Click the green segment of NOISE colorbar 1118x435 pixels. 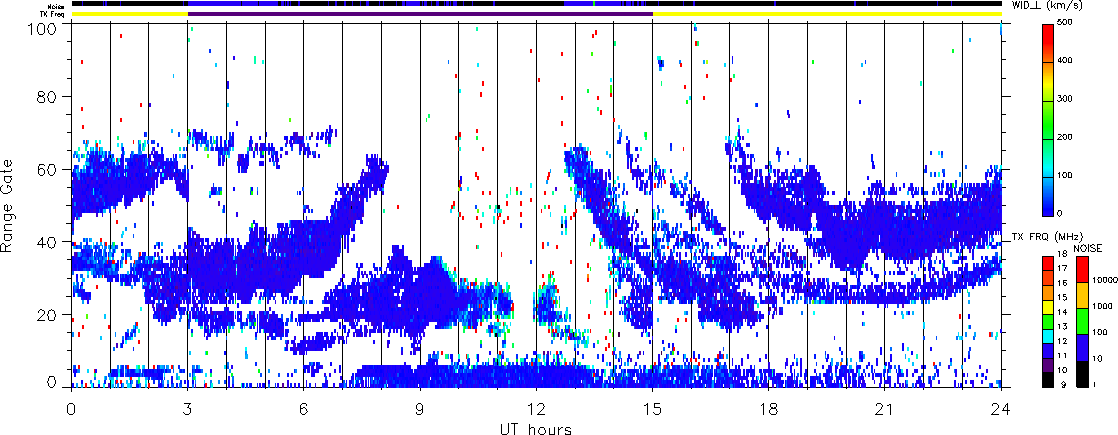pyautogui.click(x=1082, y=321)
